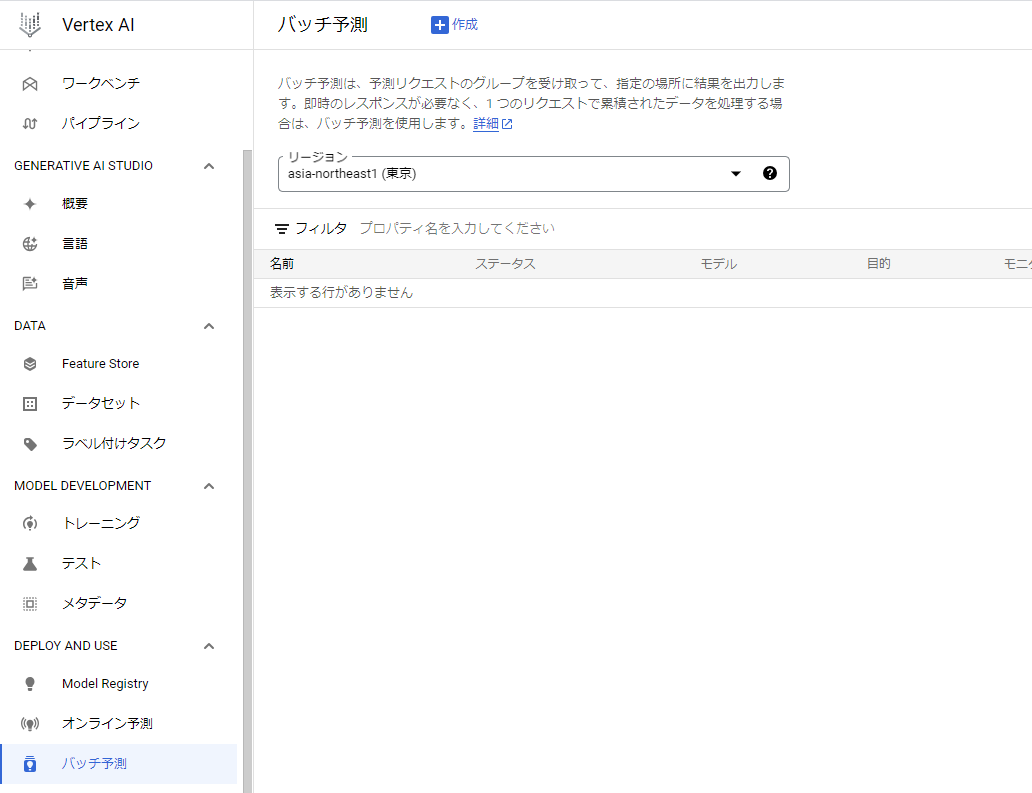Click the Feature Store icon
Image resolution: width=1032 pixels, height=793 pixels.
coord(30,364)
